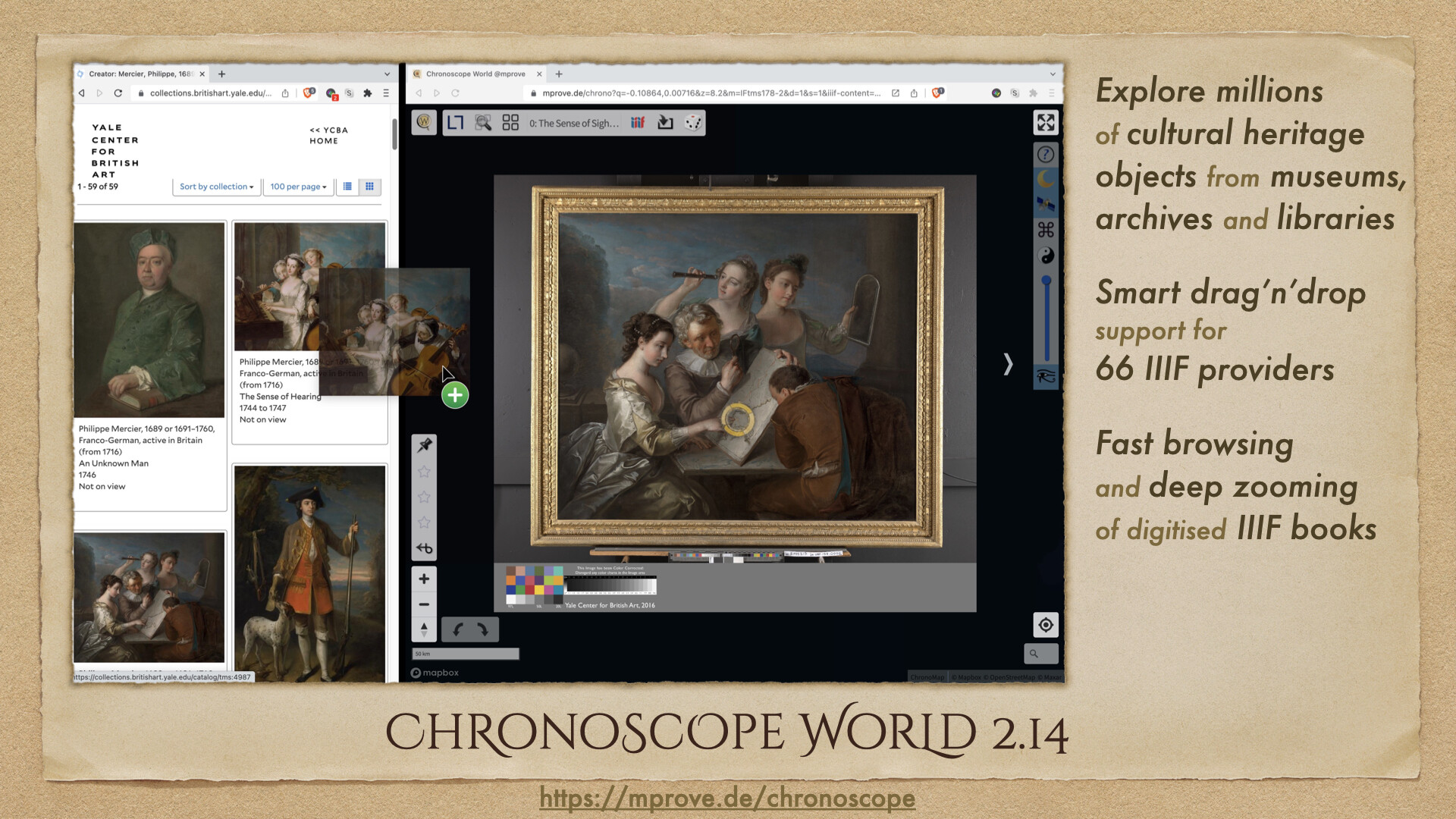Close the 'Chronoscope World' tab

539,74
